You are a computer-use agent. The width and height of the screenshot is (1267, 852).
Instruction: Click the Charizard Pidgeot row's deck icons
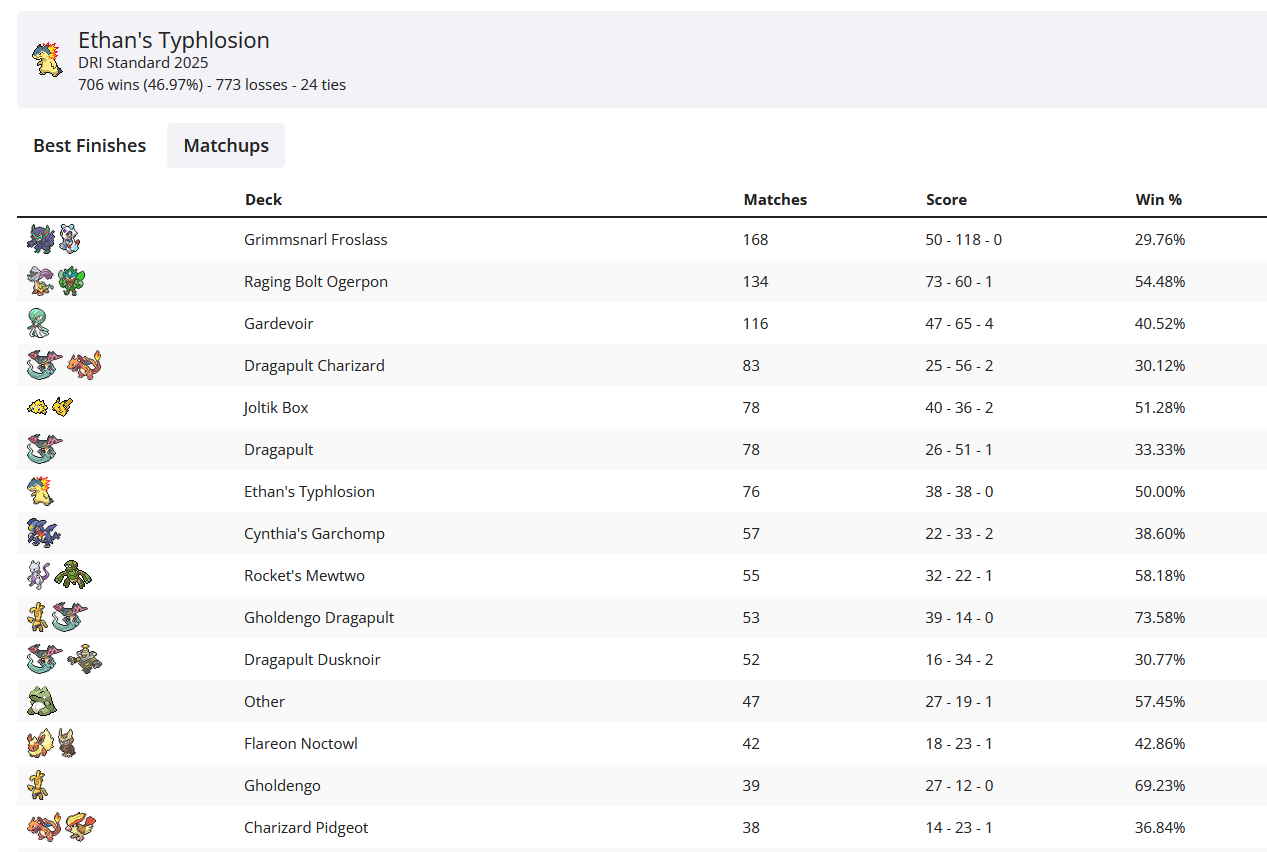pos(61,827)
